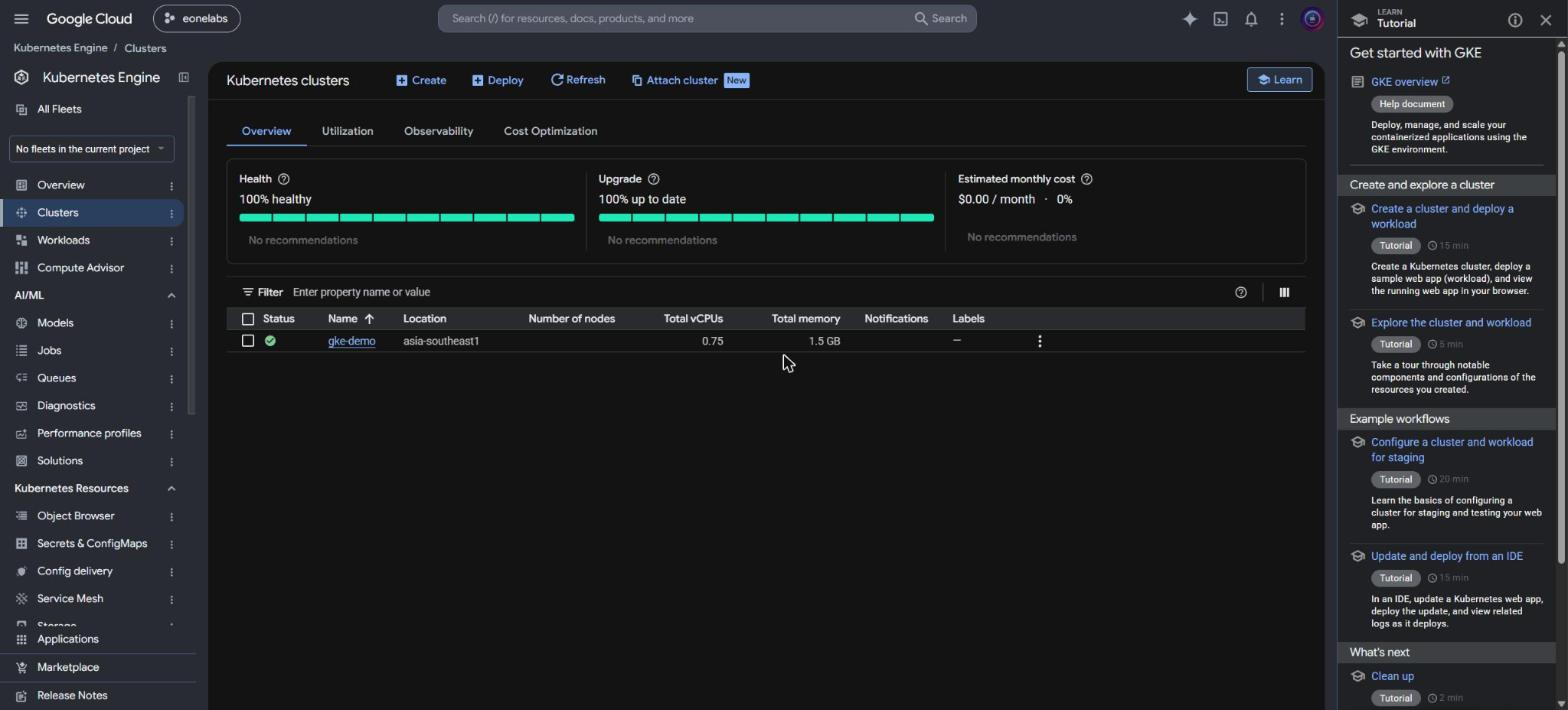Sort by the Name column arrow
Viewport: 1568px width, 710px height.
tap(369, 319)
